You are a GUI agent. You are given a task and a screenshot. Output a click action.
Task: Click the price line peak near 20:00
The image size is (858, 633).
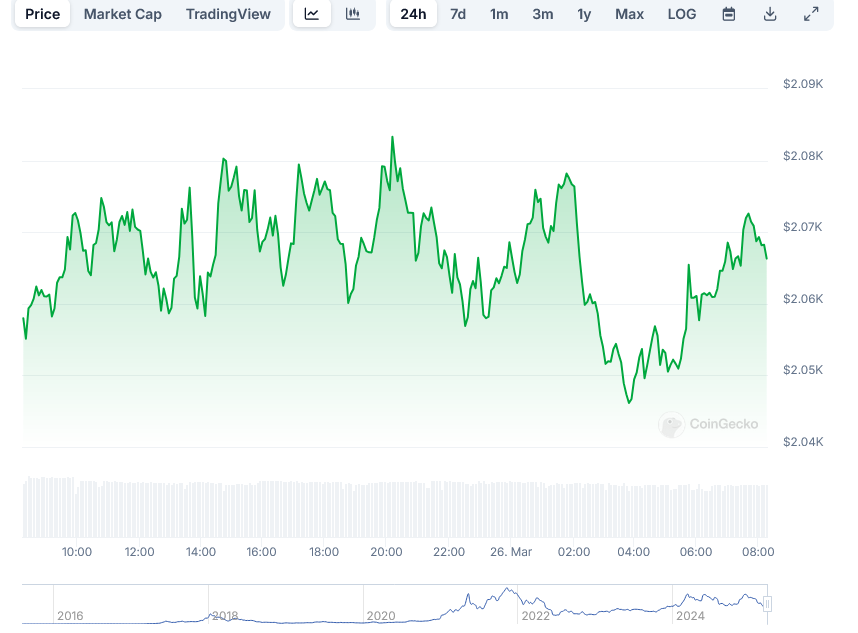392,137
